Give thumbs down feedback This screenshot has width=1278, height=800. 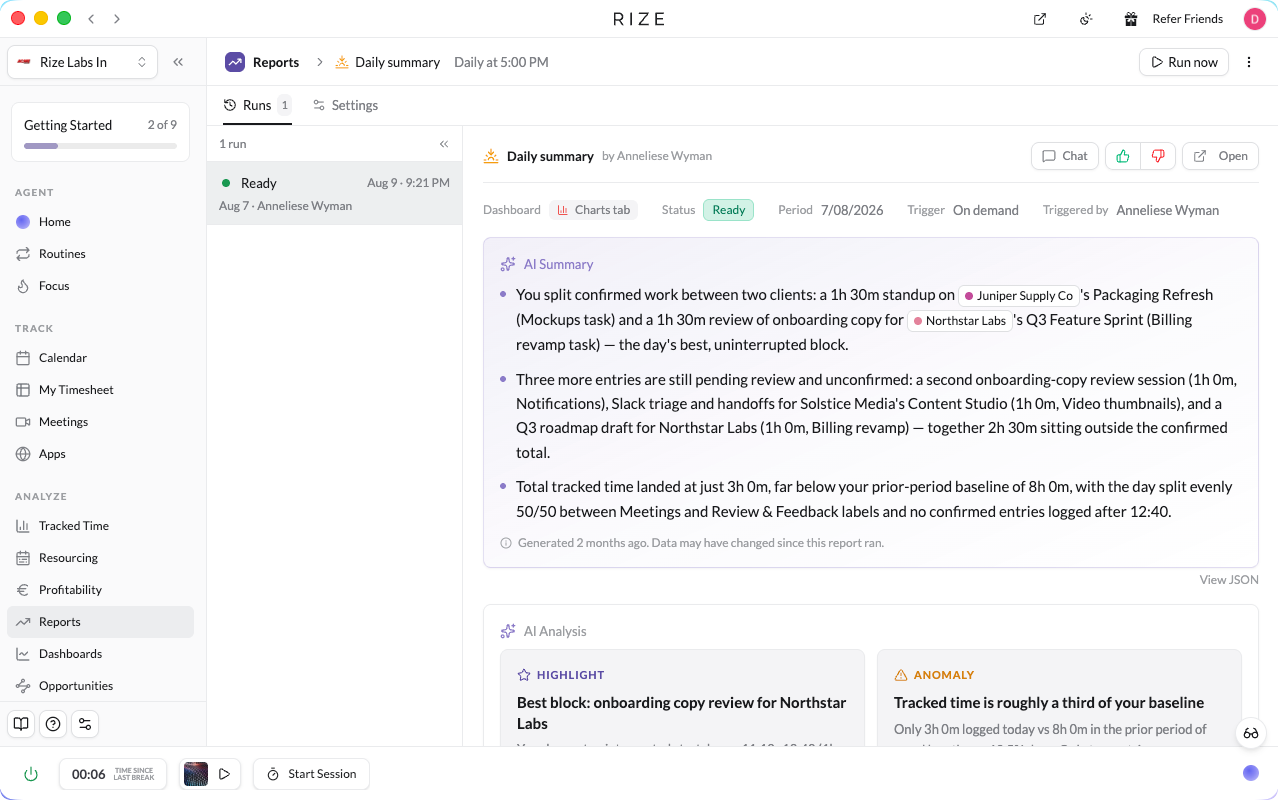(1158, 156)
